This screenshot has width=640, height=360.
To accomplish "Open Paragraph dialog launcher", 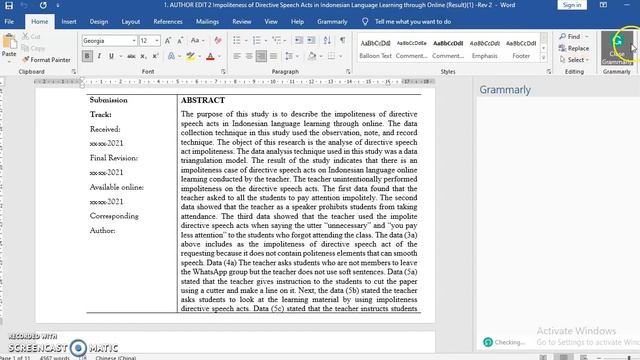I will 348,71.
